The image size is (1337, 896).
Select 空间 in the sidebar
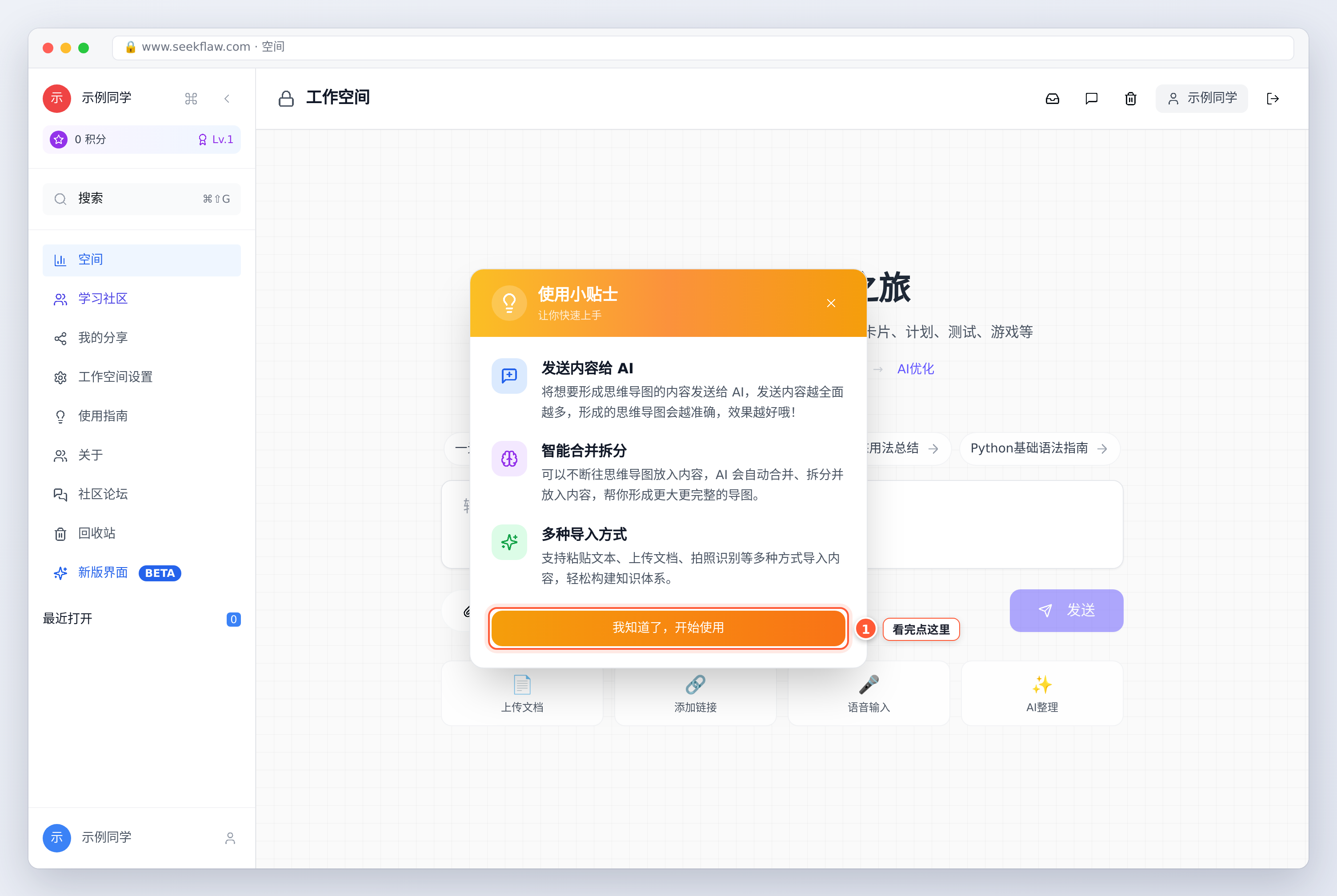click(142, 260)
